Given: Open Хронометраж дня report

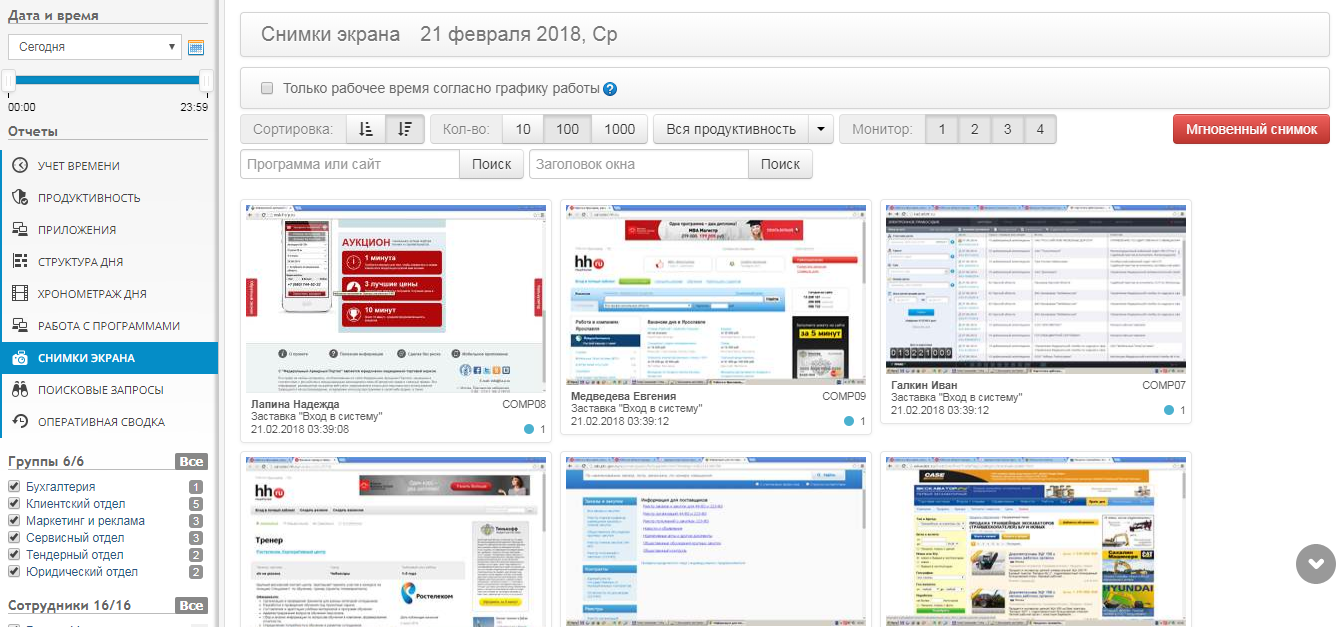Looking at the screenshot, I should [92, 294].
